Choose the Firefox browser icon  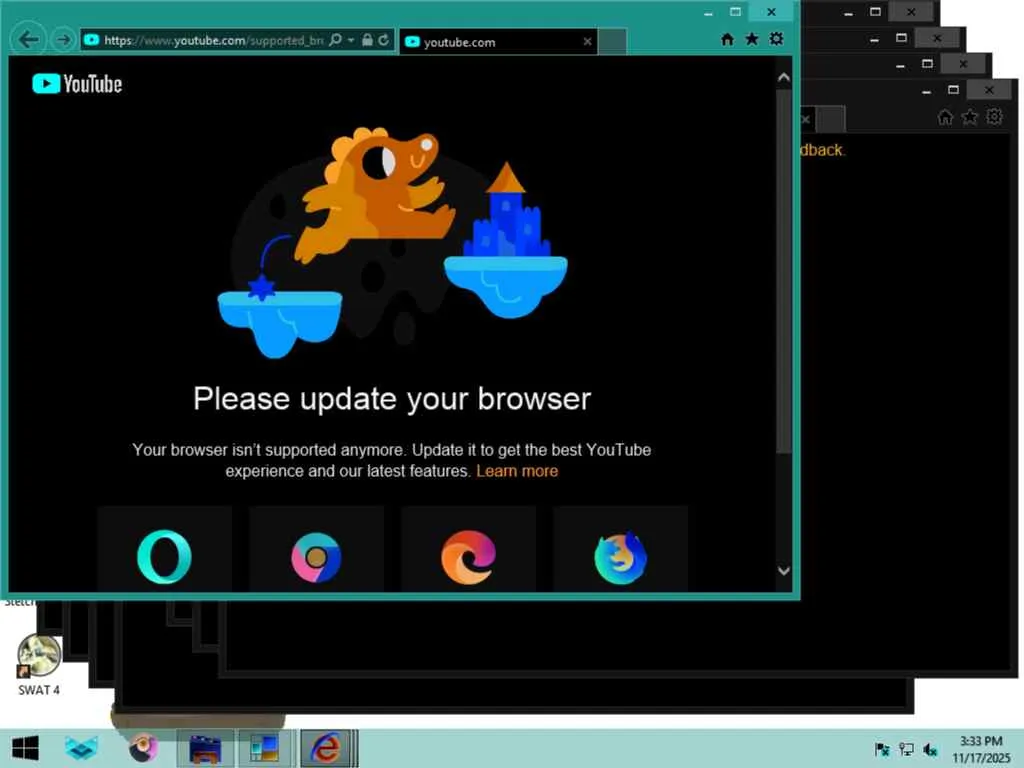pyautogui.click(x=620, y=558)
